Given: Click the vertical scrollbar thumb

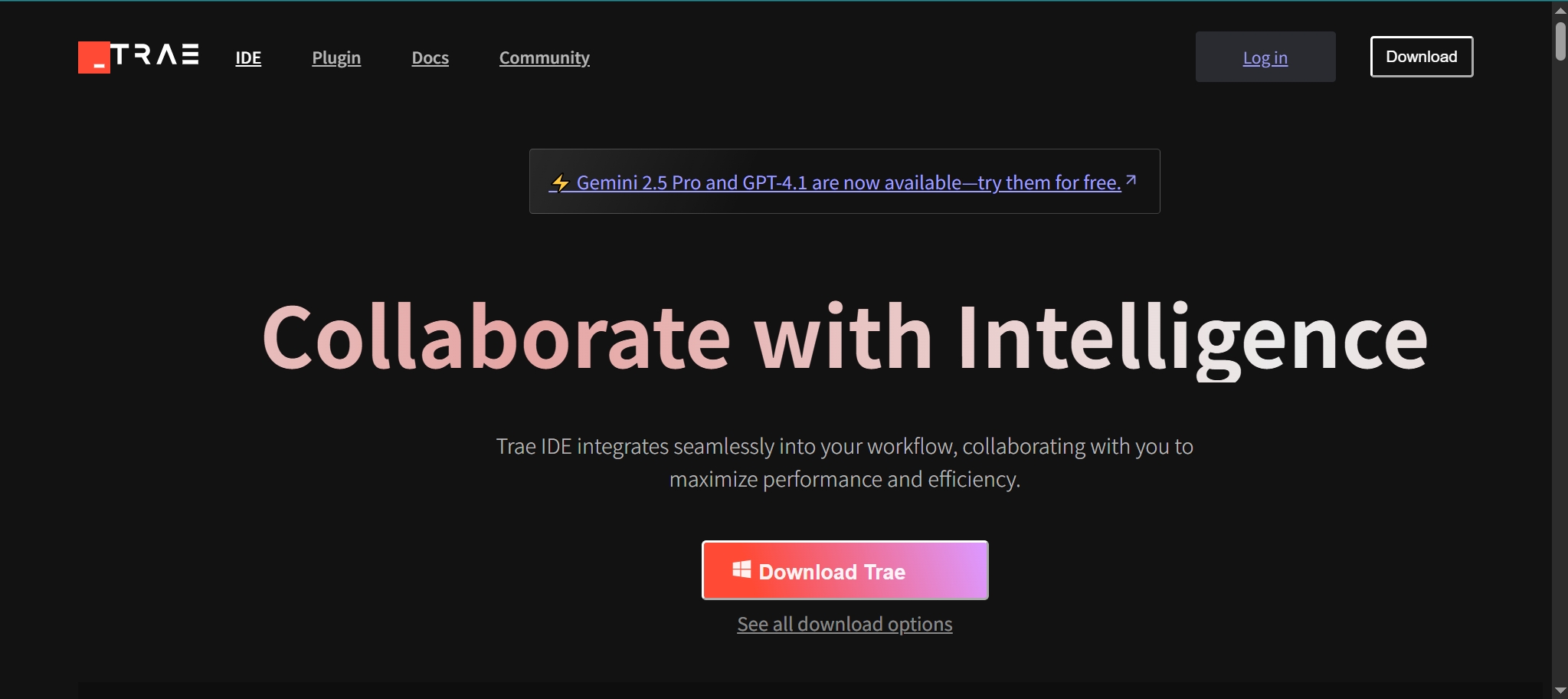Looking at the screenshot, I should (x=1560, y=41).
